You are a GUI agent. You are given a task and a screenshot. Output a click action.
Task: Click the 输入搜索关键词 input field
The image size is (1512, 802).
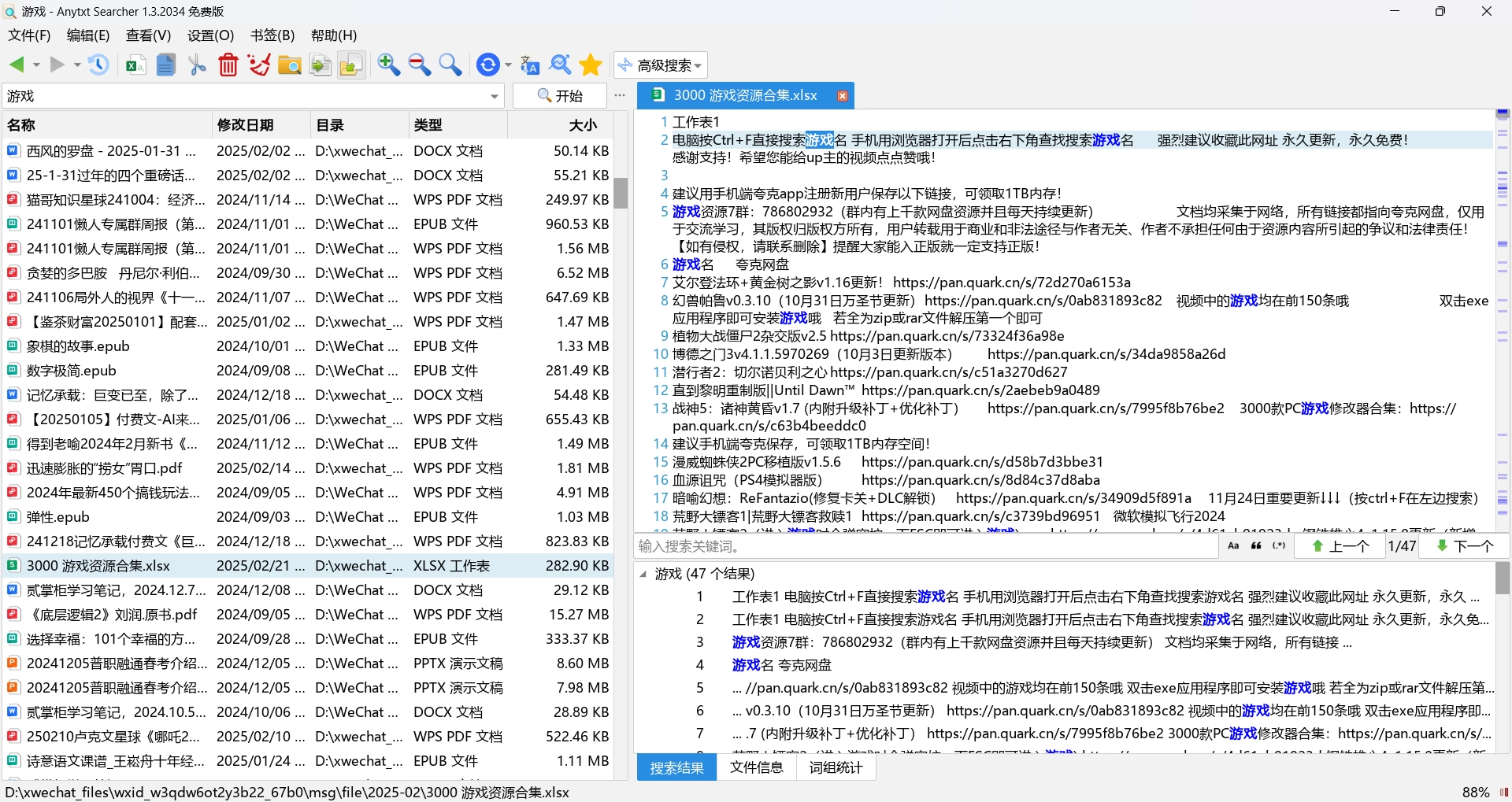(927, 546)
